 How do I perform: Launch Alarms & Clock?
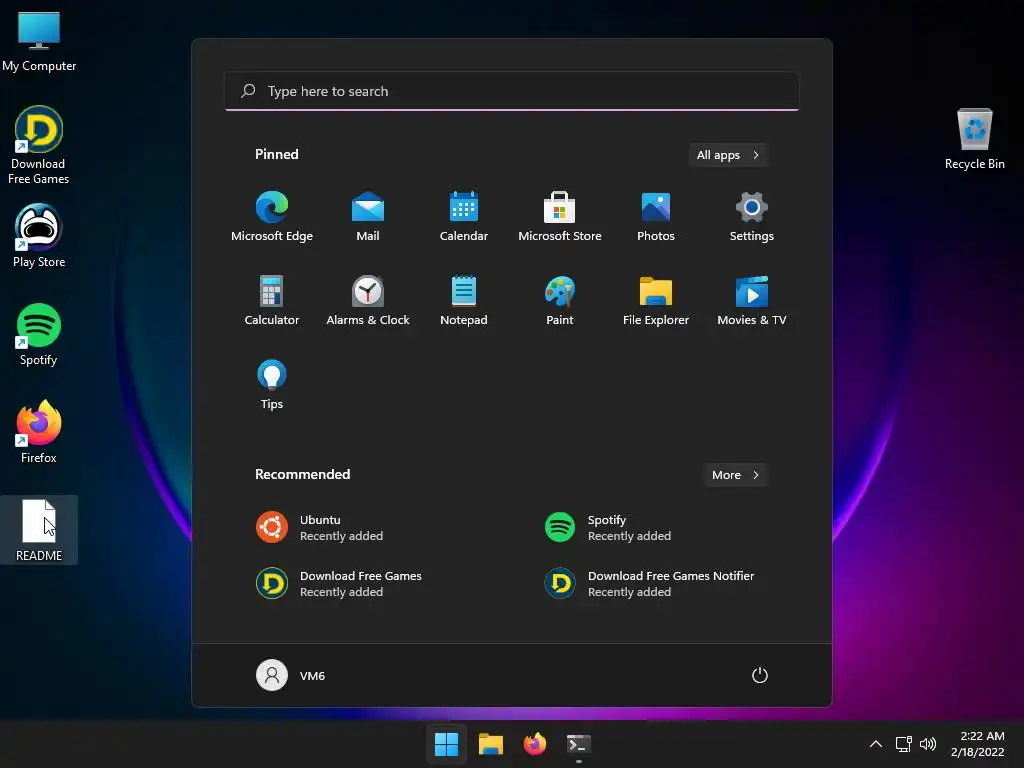(x=368, y=300)
